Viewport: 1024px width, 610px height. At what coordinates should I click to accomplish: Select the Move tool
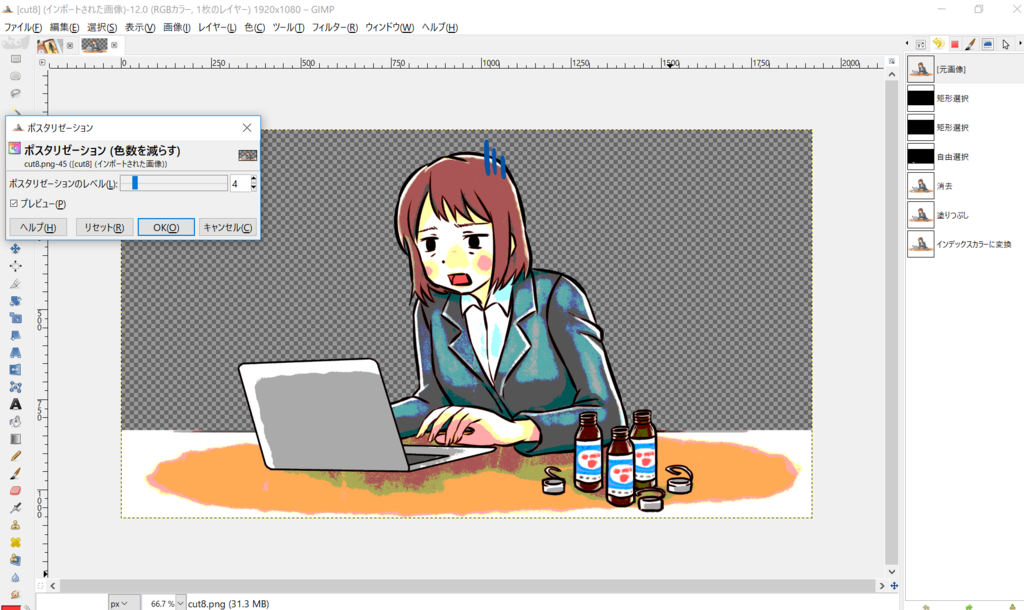tap(16, 249)
